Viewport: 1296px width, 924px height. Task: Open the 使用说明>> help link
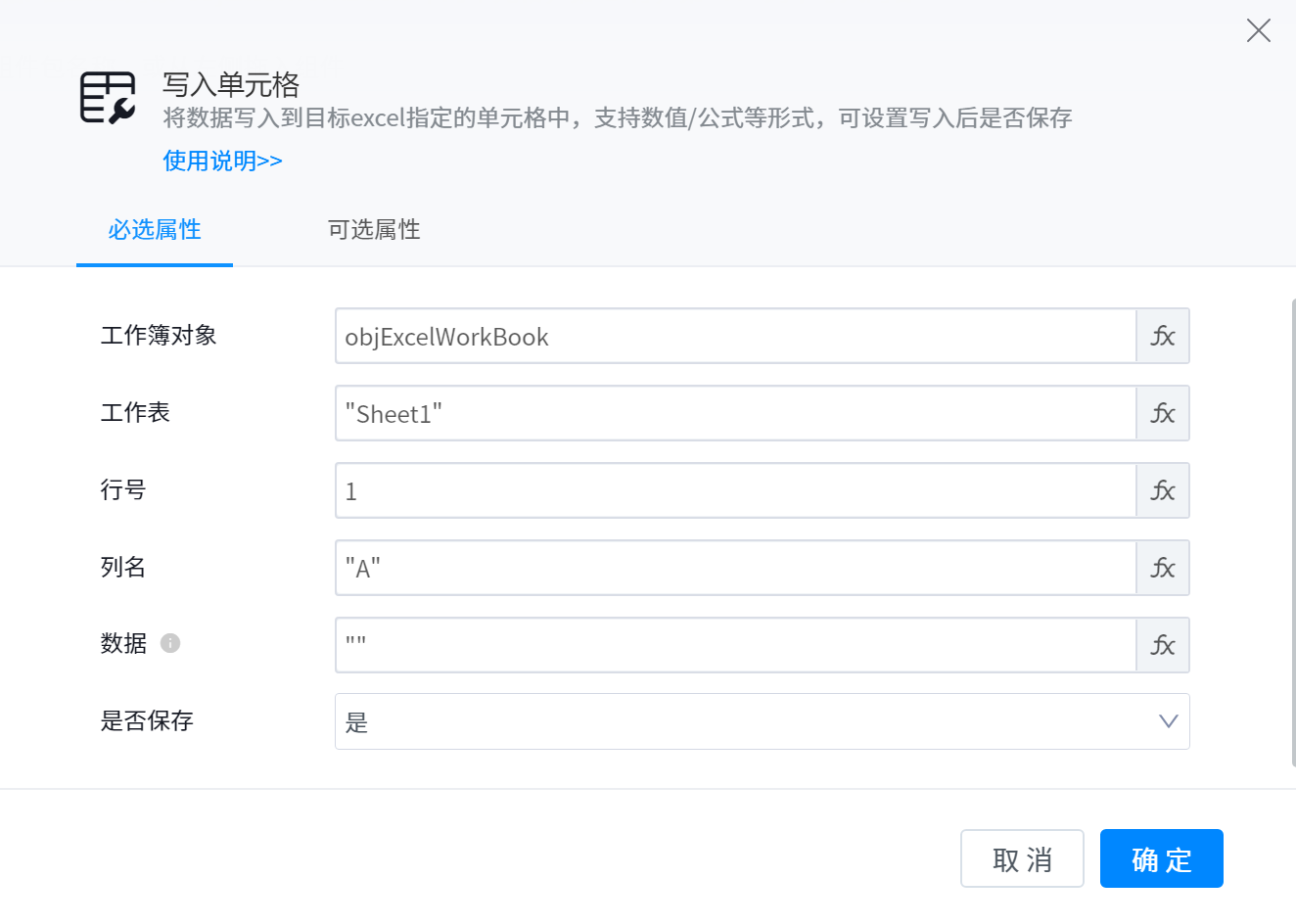[x=222, y=161]
